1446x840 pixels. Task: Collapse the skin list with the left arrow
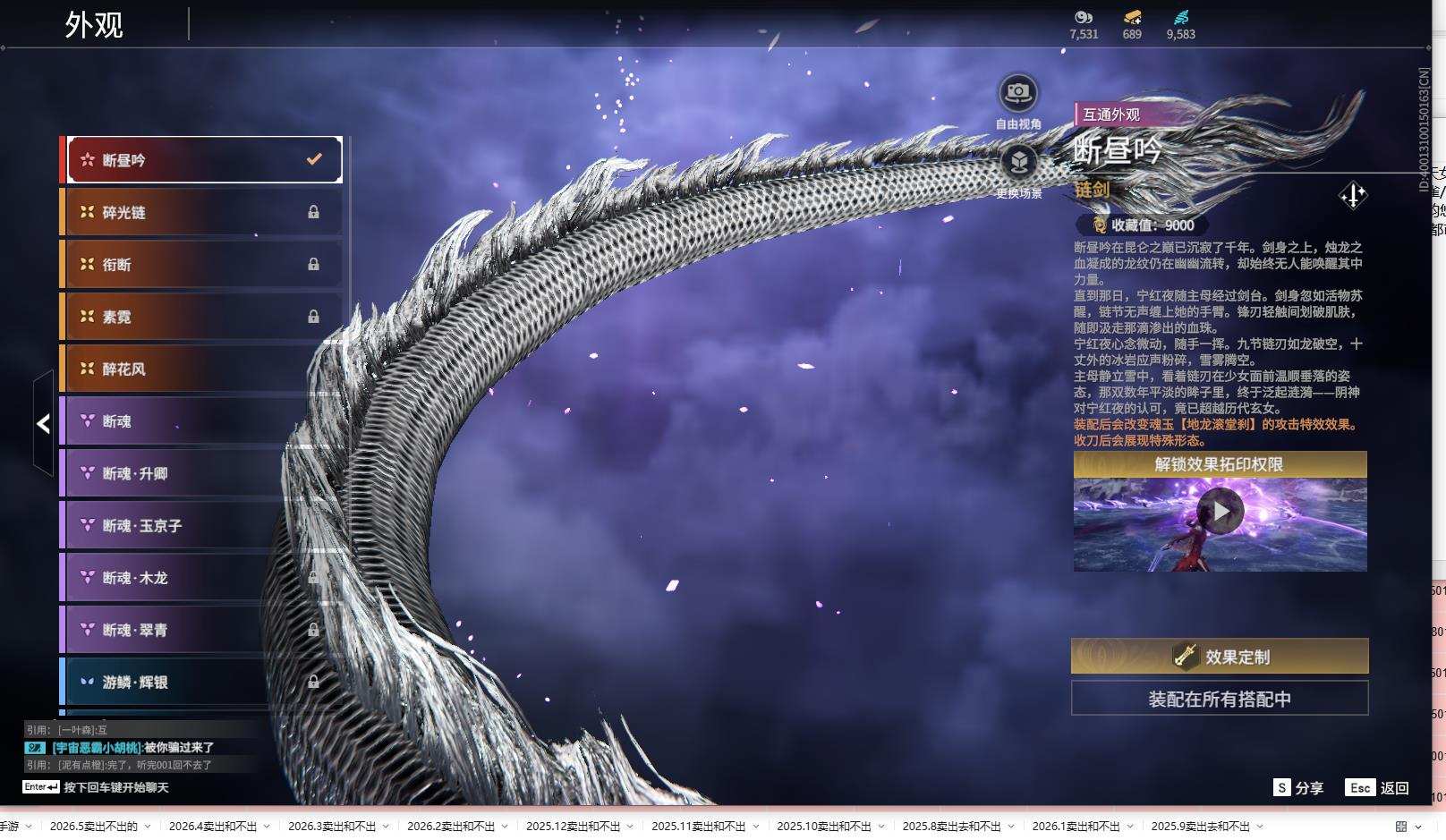coord(43,423)
